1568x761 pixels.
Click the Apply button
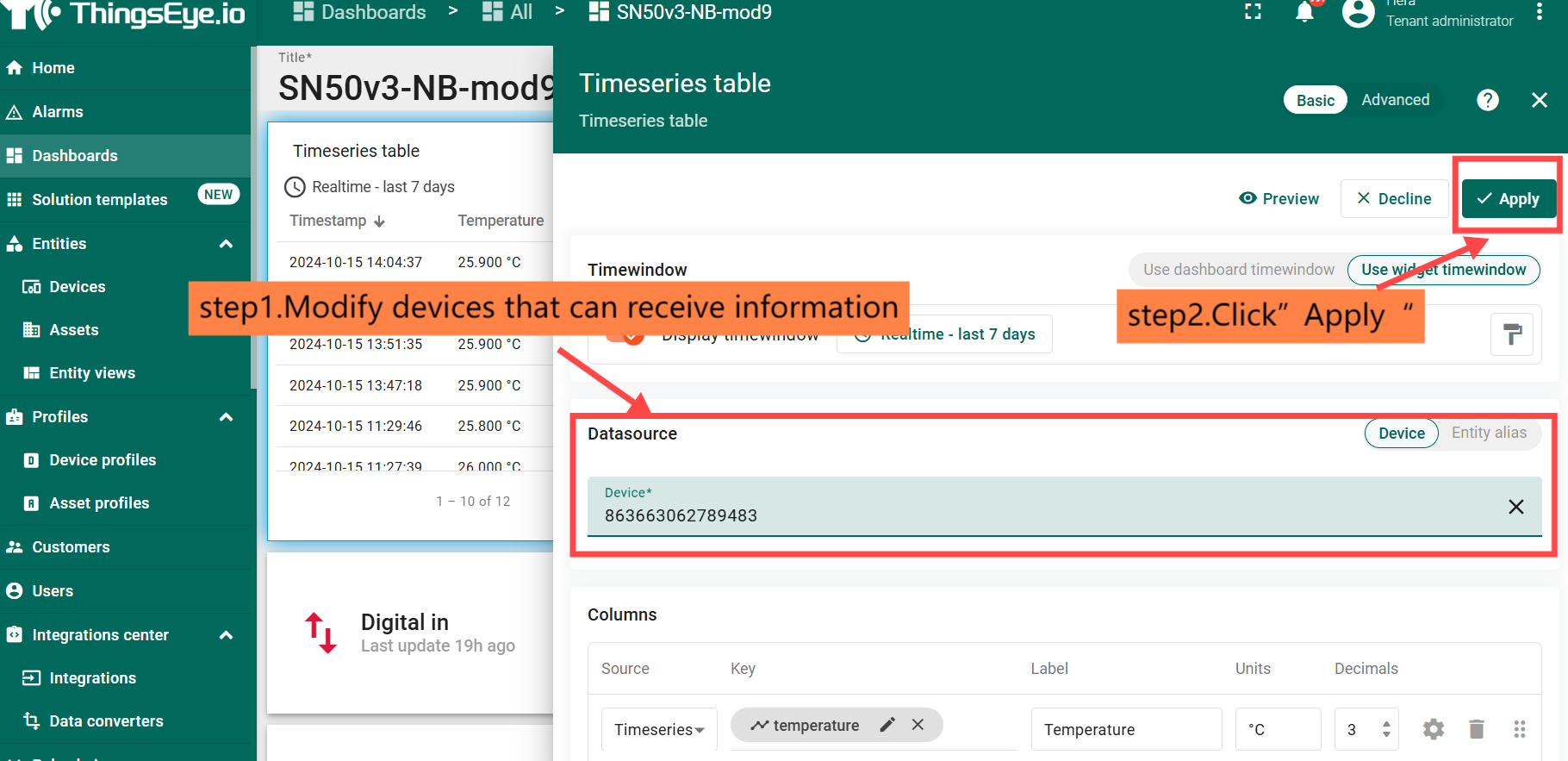pos(1509,199)
